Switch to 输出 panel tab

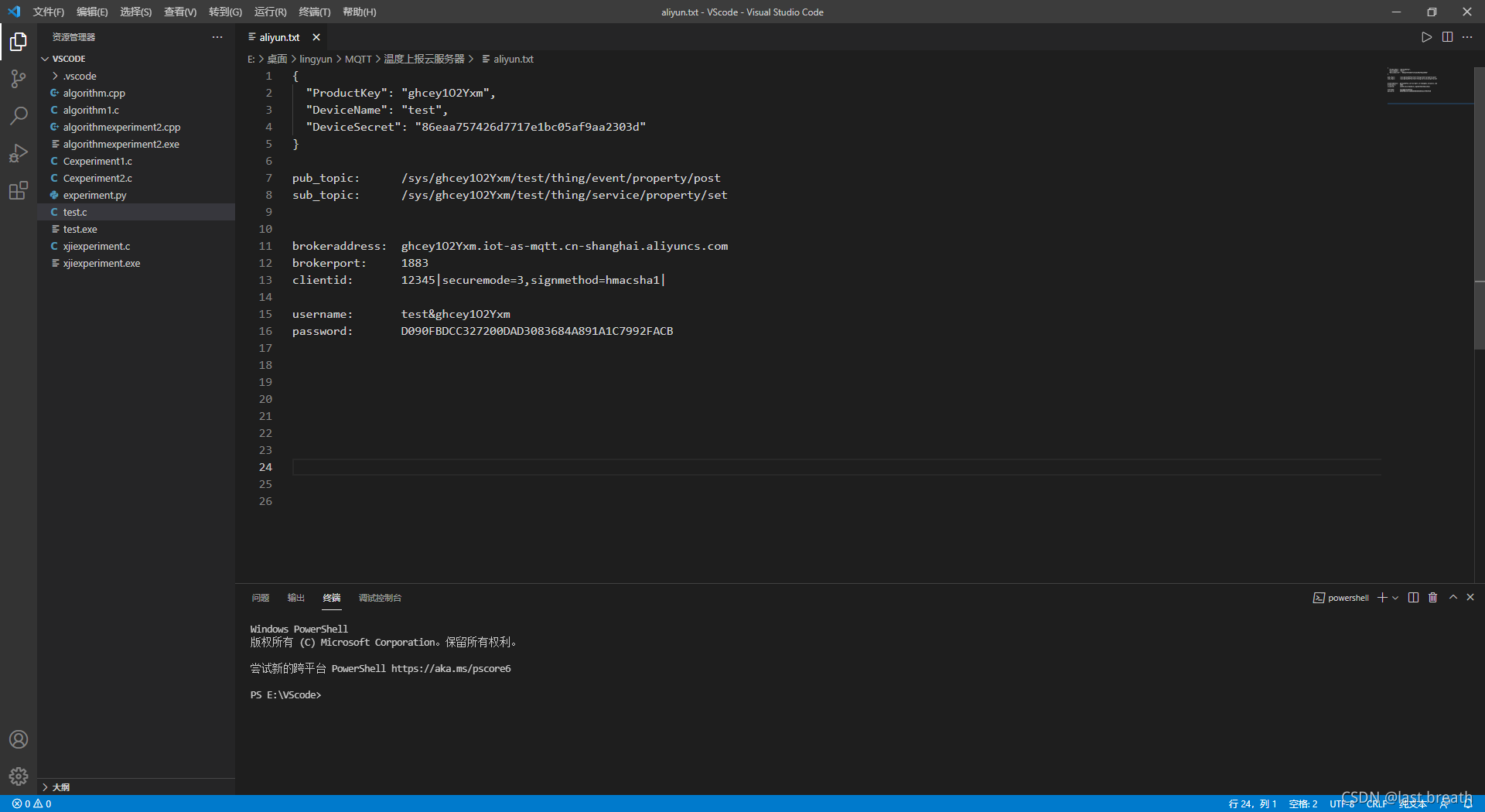tap(296, 598)
